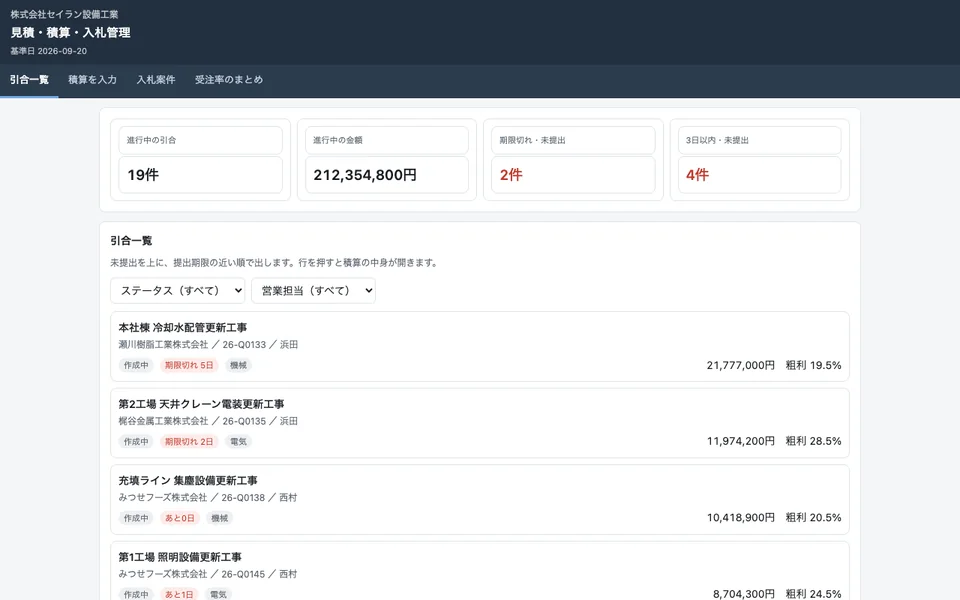Open the ステータス（すべて） filter dropdown
960x600 pixels.
tap(178, 291)
